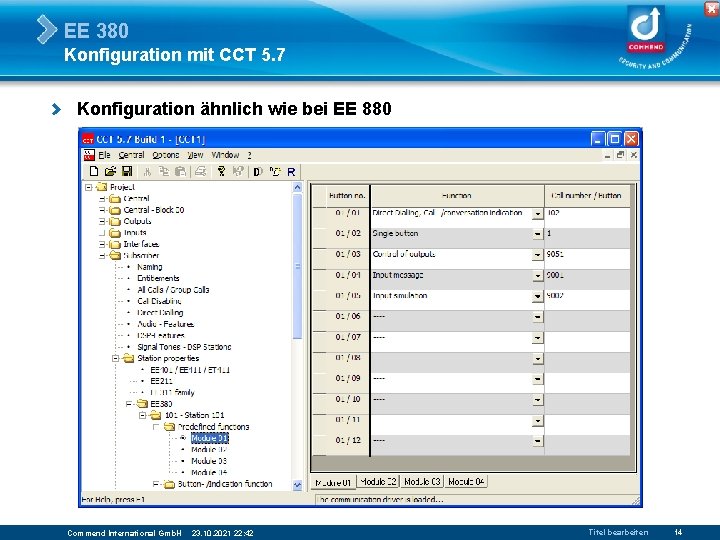Image resolution: width=720 pixels, height=540 pixels.
Task: Open function dropdown for button 01 / 02
Action: click(x=537, y=234)
